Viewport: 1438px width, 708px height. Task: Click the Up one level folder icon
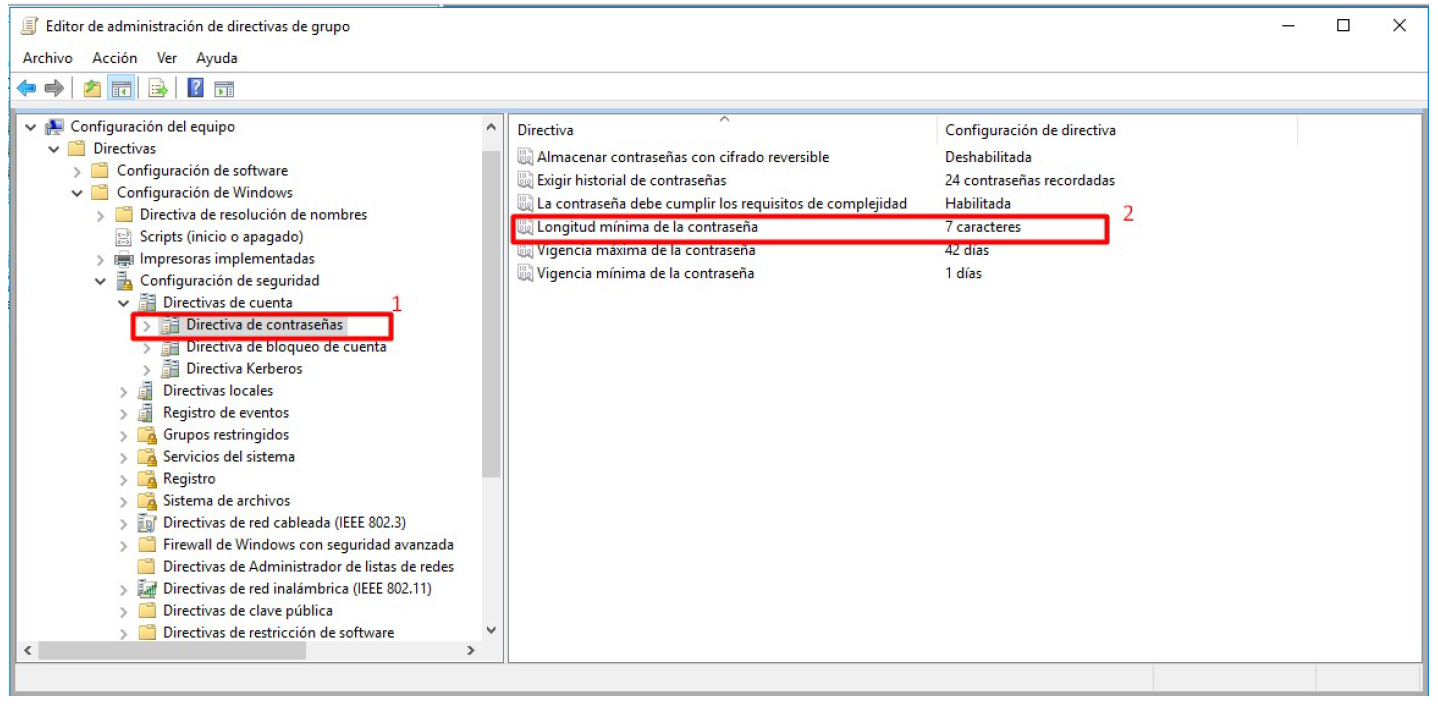pos(92,89)
